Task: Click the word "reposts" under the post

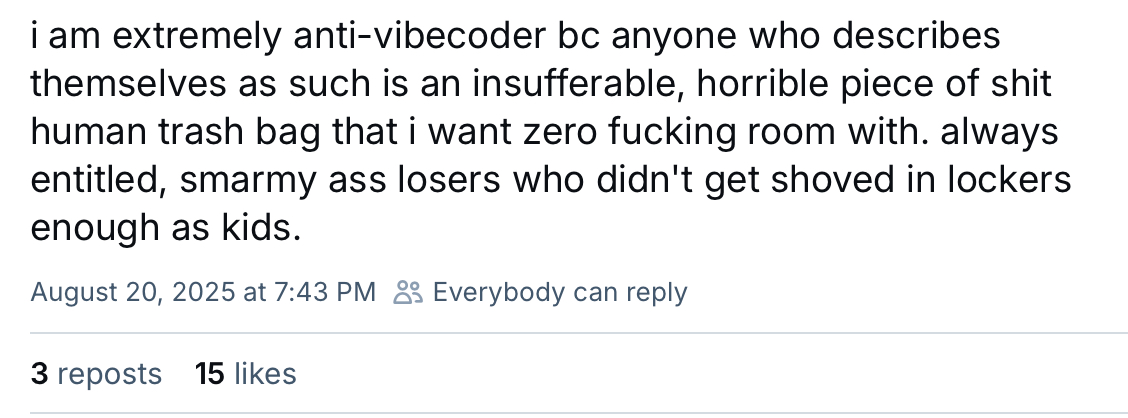Action: pyautogui.click(x=109, y=374)
